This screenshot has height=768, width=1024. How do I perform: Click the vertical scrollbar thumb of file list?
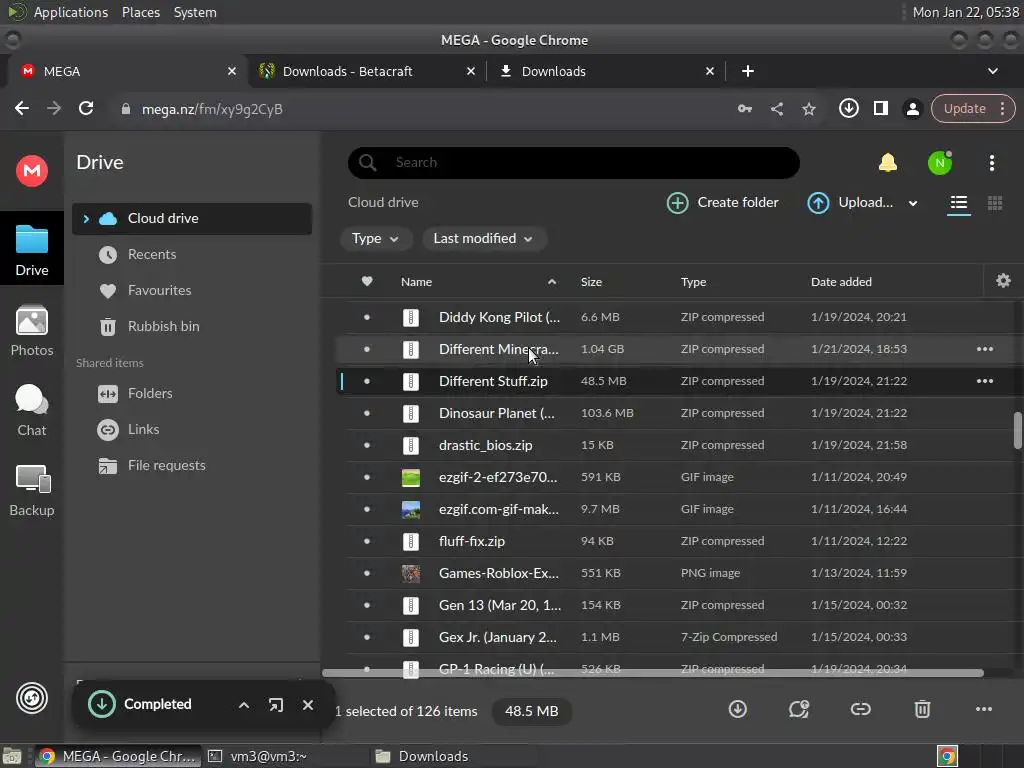point(1017,430)
